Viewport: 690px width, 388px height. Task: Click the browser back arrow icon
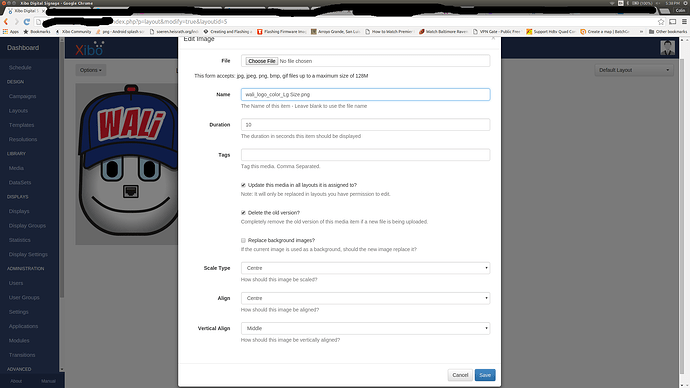pos(6,22)
